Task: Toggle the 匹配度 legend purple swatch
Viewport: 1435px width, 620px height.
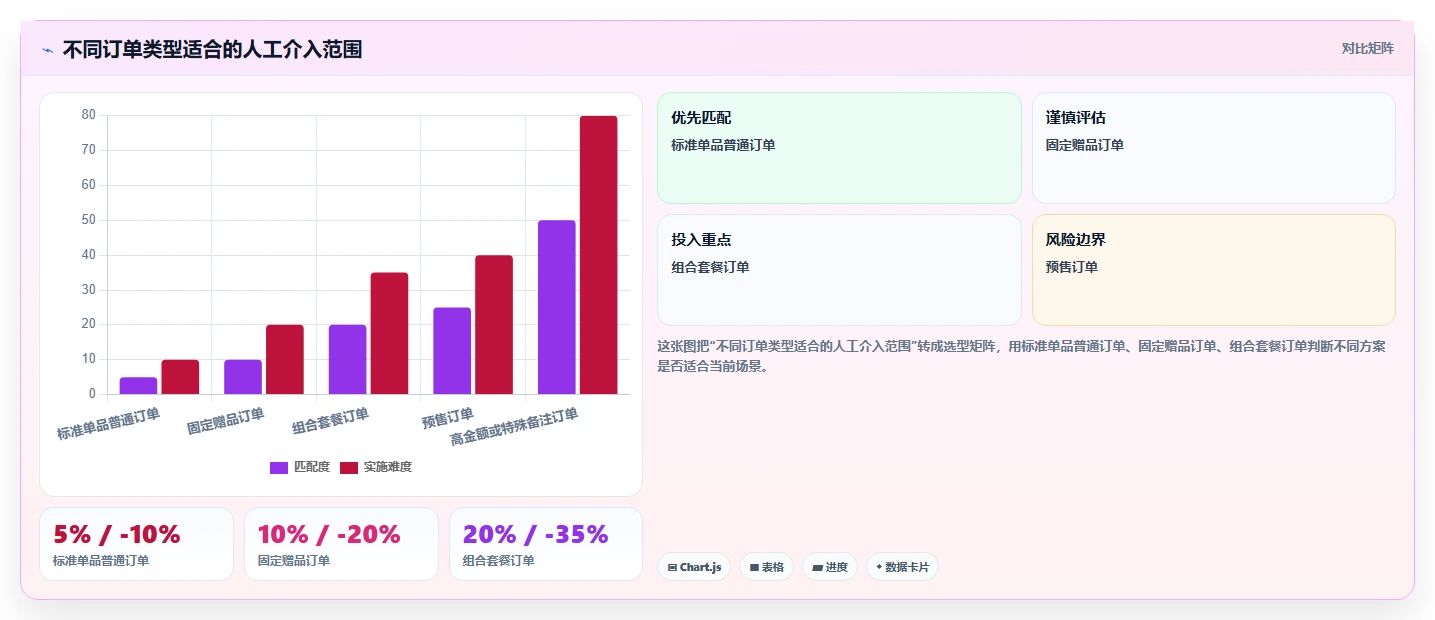Action: tap(279, 467)
